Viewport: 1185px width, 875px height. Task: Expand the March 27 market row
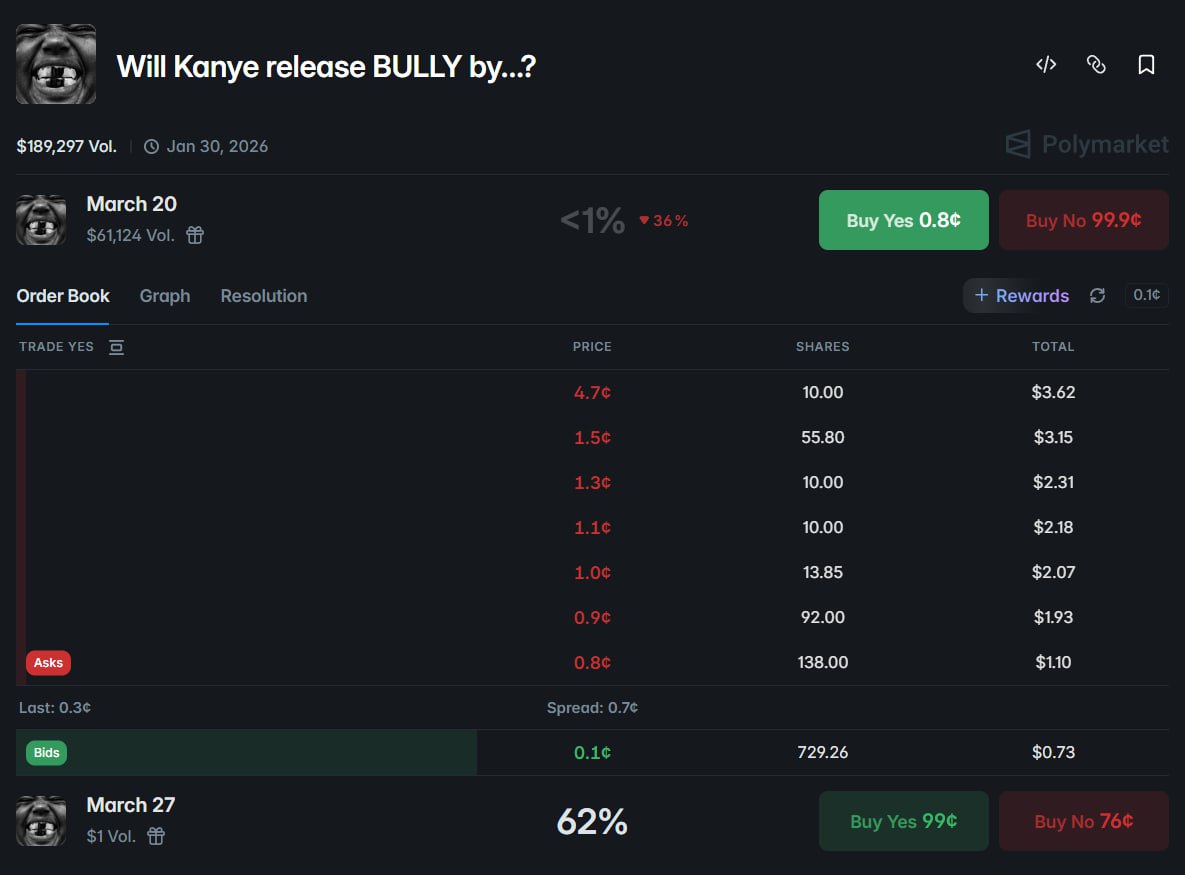pyautogui.click(x=131, y=804)
